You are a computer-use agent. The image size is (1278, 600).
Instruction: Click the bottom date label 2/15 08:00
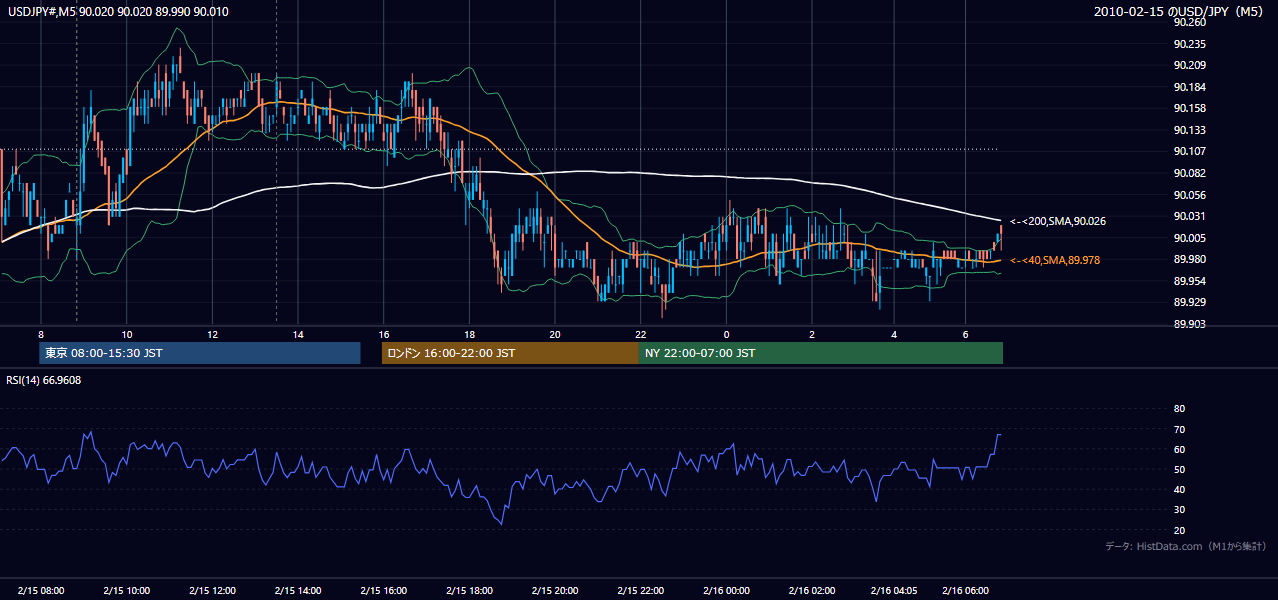point(41,591)
